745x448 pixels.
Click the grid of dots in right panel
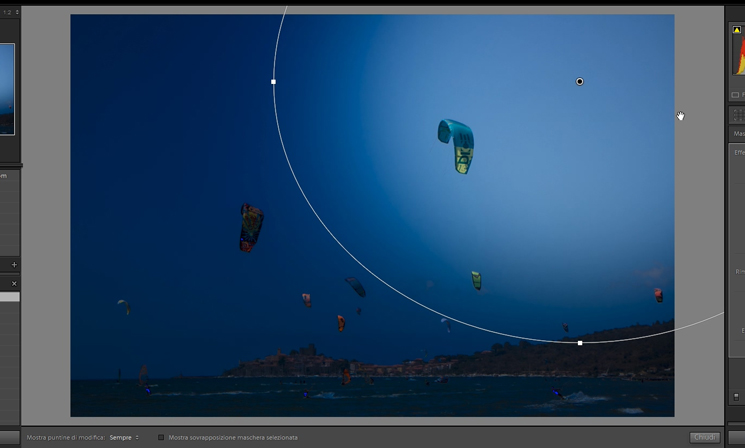pyautogui.click(x=739, y=115)
